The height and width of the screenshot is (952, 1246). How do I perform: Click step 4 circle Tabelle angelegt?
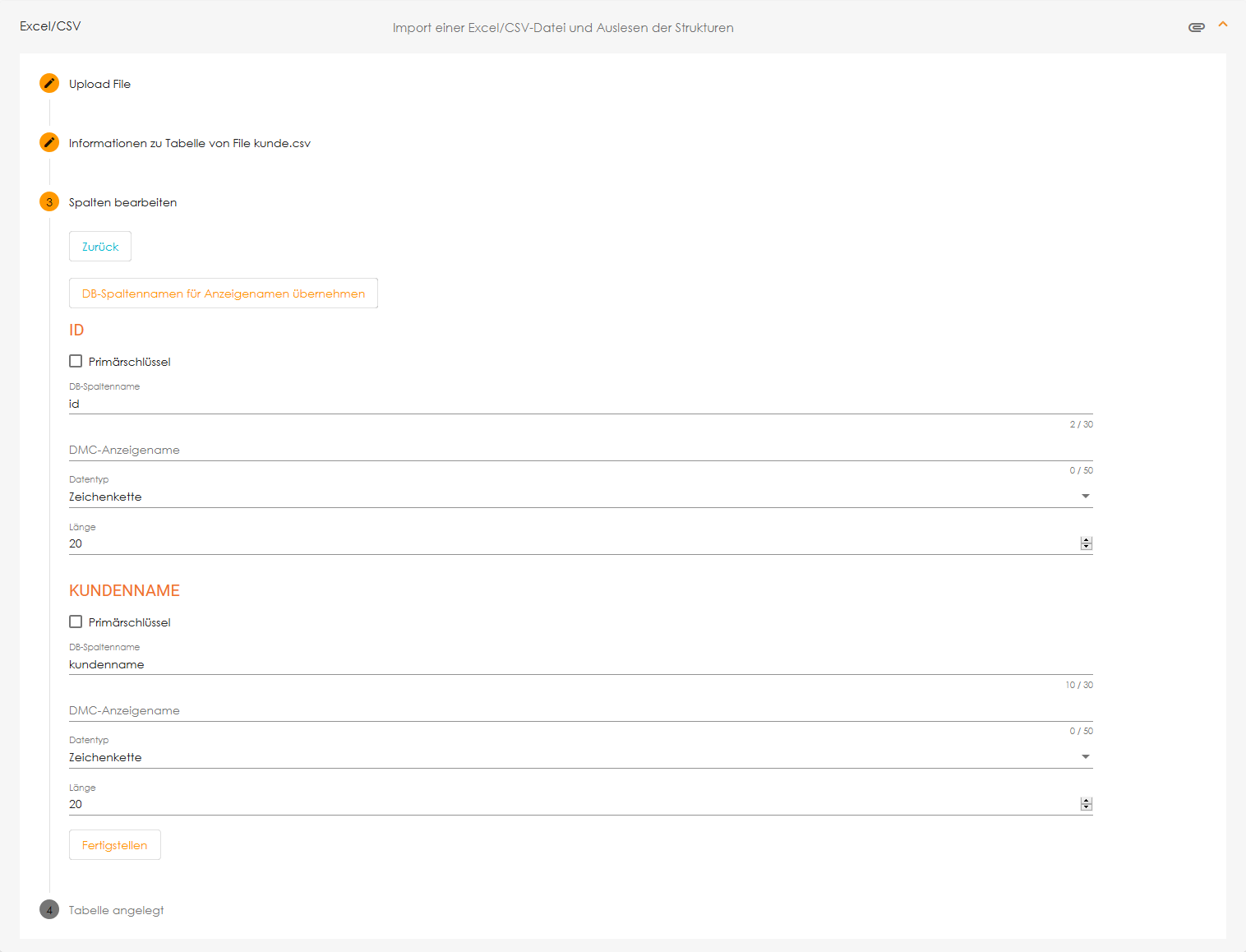(x=49, y=910)
